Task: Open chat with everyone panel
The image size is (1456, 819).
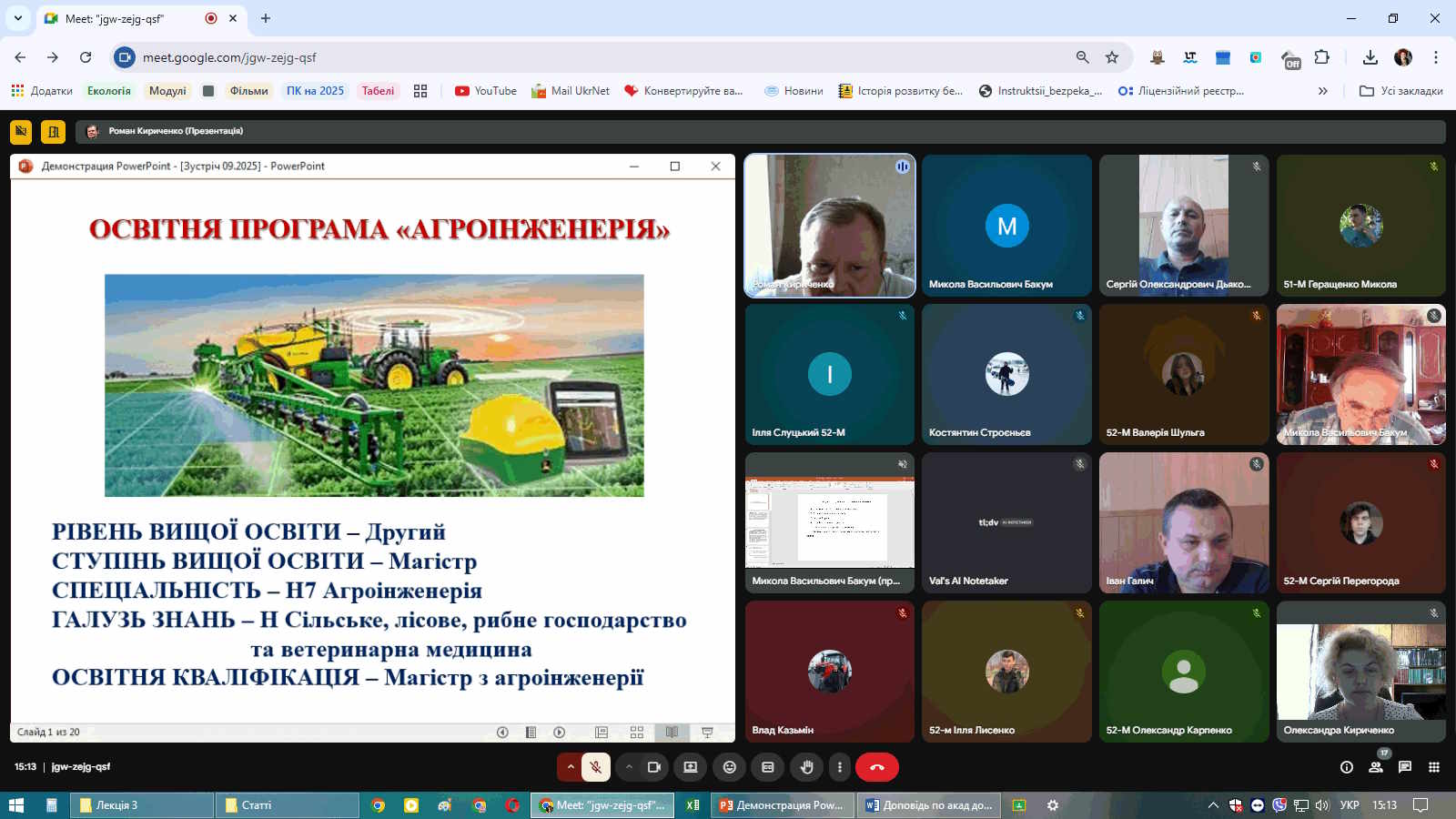Action: 1404,767
